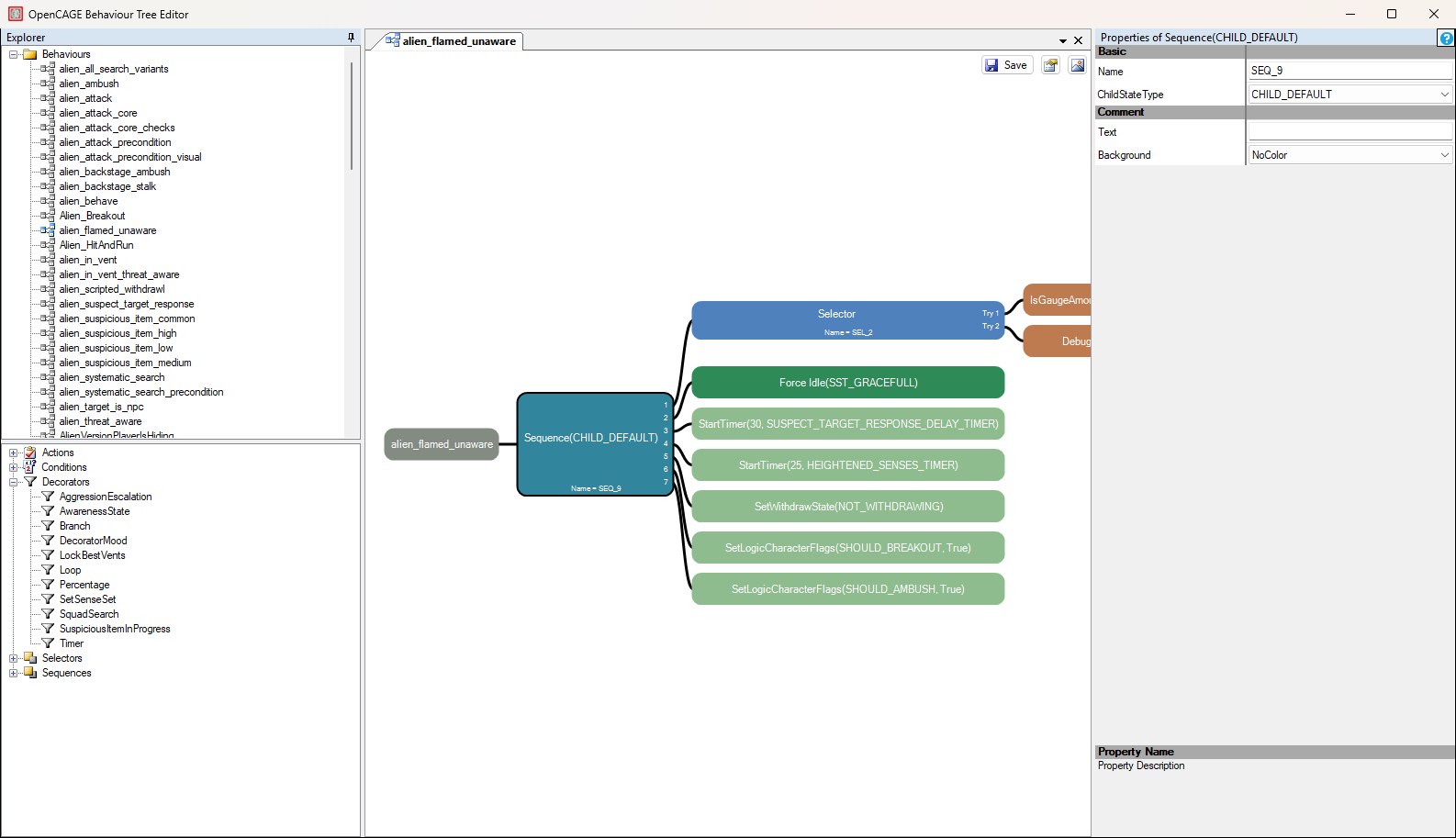Image resolution: width=1456 pixels, height=838 pixels.
Task: Select alien_threat_aware in behaviours list
Action: tap(100, 421)
